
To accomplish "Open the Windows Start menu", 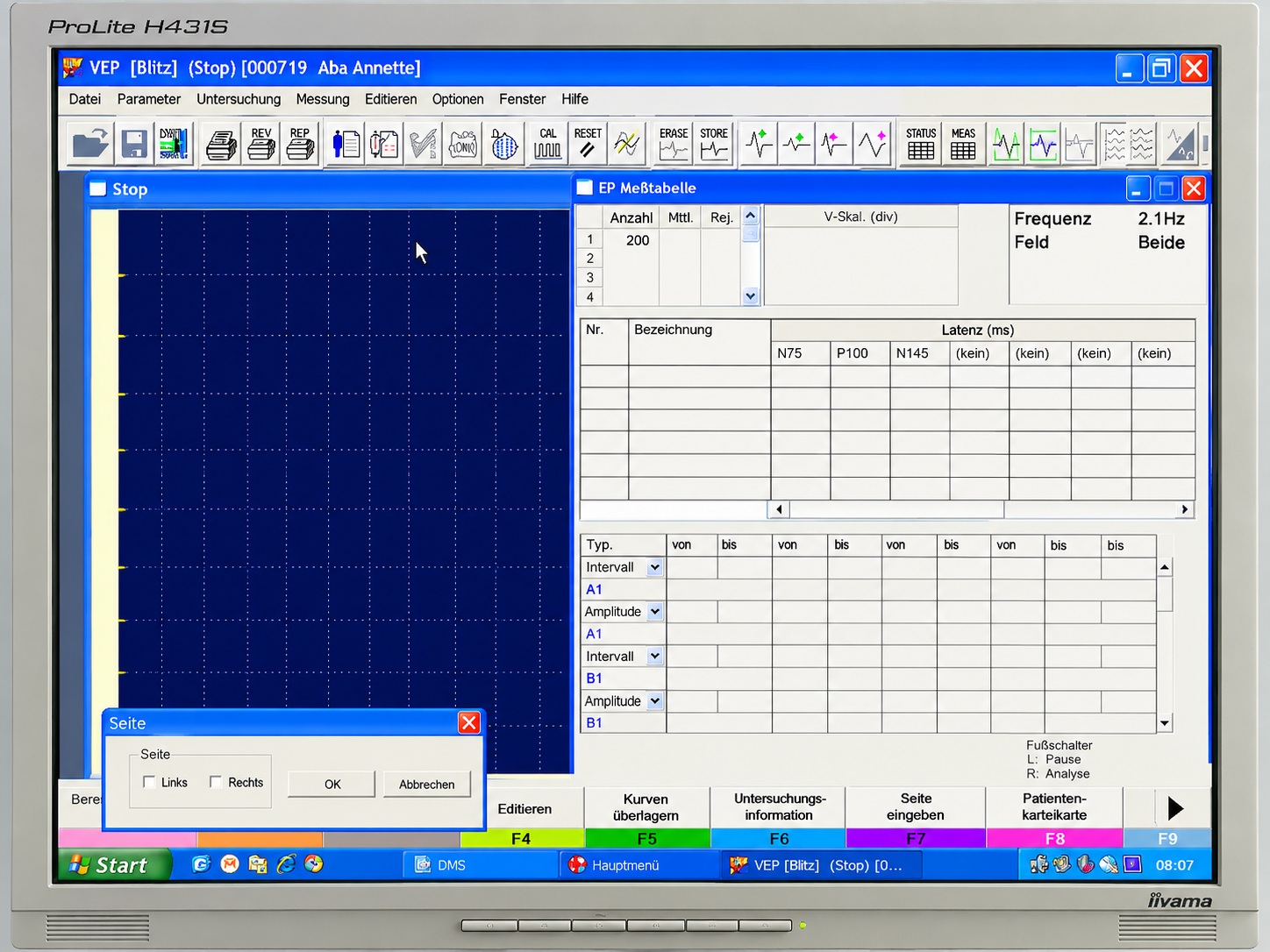I will click(114, 865).
